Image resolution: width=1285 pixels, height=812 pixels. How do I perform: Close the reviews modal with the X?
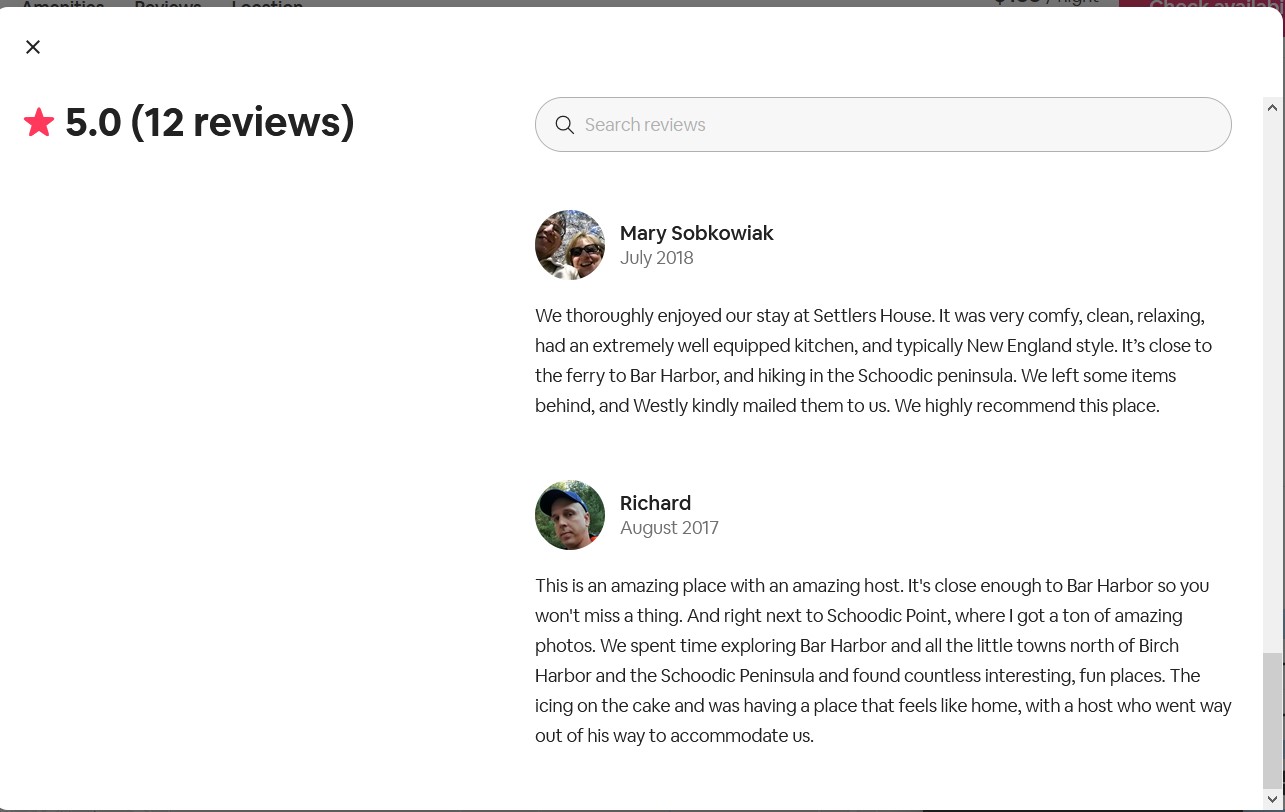[33, 47]
